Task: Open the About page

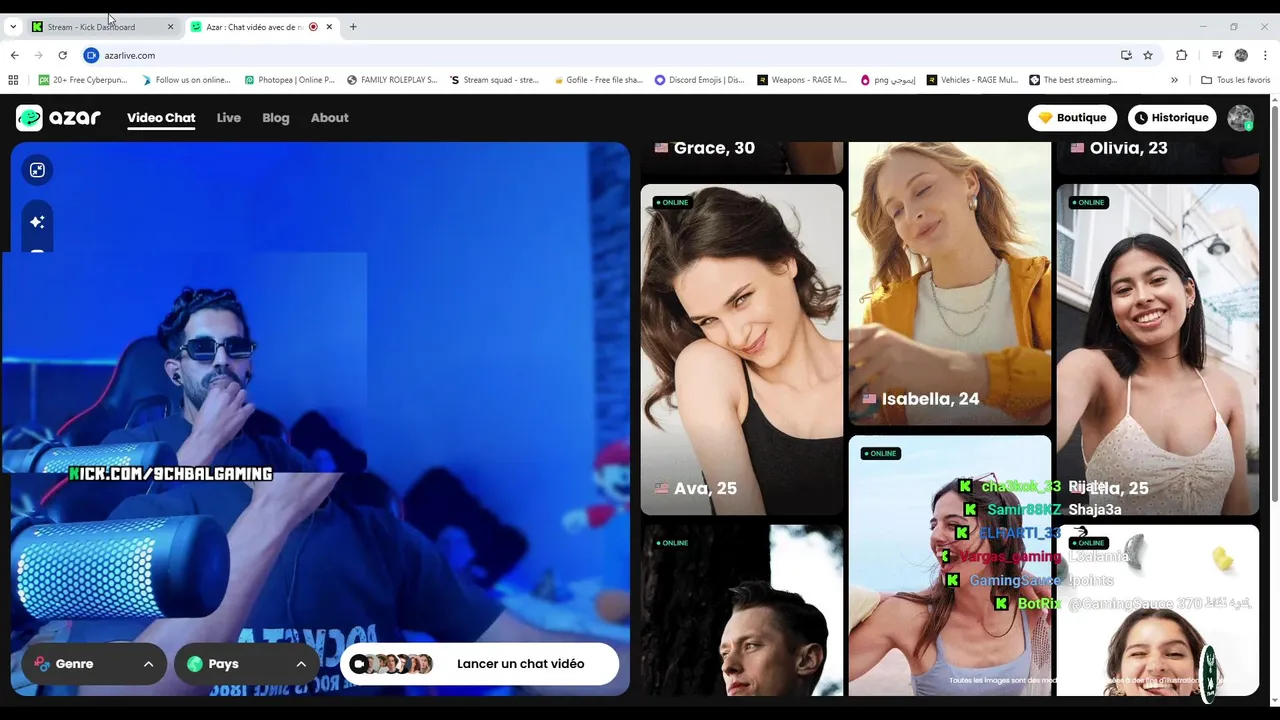Action: click(330, 118)
